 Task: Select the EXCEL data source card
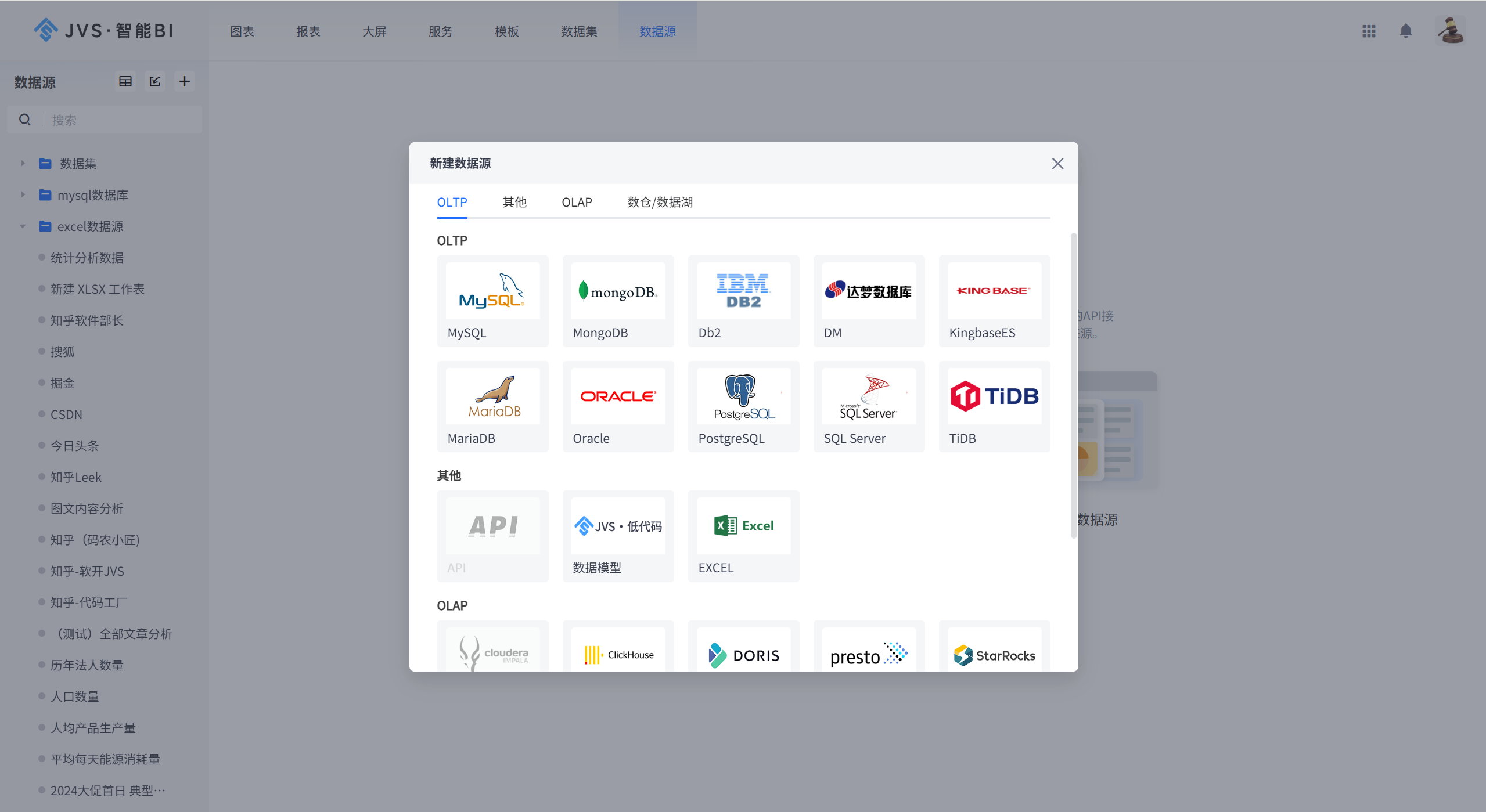tap(743, 536)
